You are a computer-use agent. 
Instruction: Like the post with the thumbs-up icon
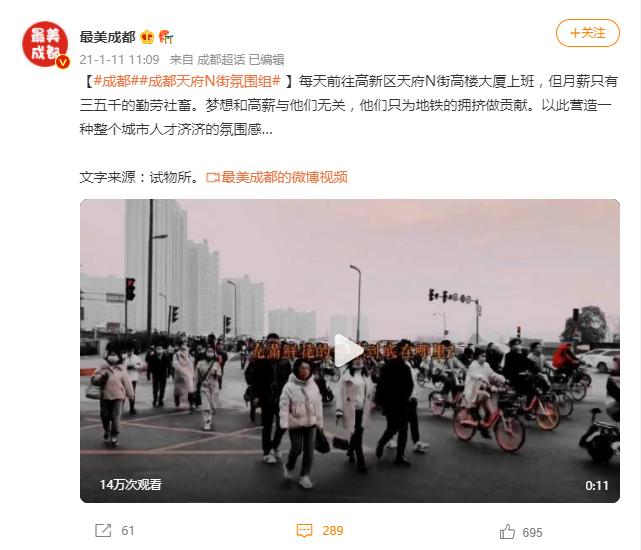point(507,532)
